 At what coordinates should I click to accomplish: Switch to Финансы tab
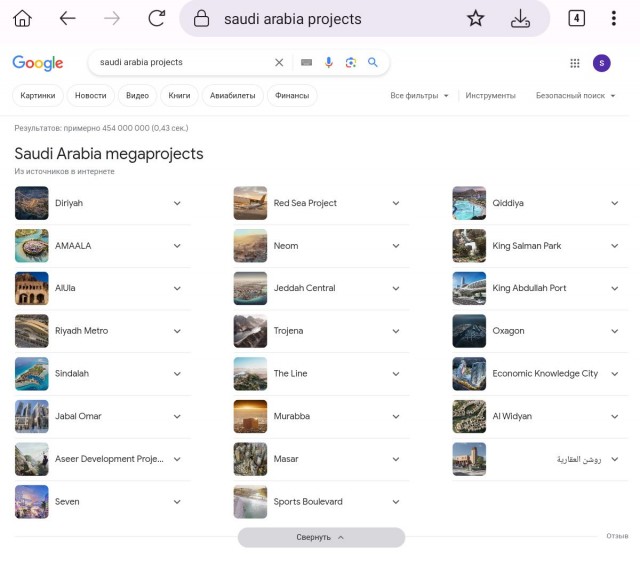(292, 96)
